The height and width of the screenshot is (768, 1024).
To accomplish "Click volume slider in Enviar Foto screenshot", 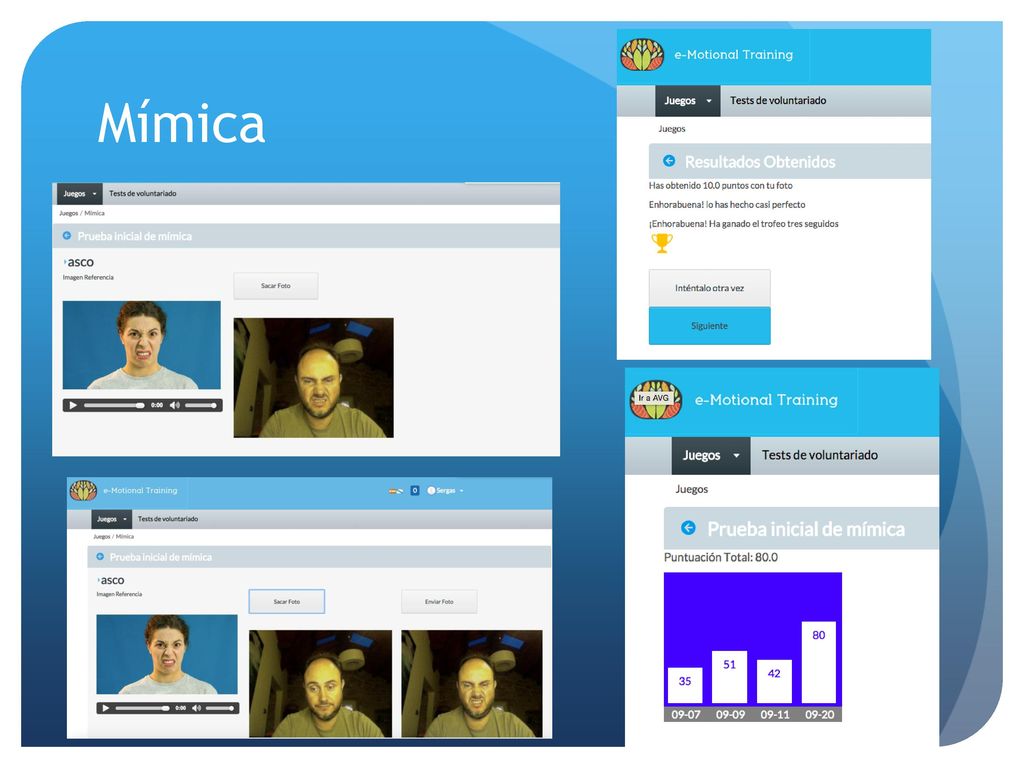I will [220, 708].
